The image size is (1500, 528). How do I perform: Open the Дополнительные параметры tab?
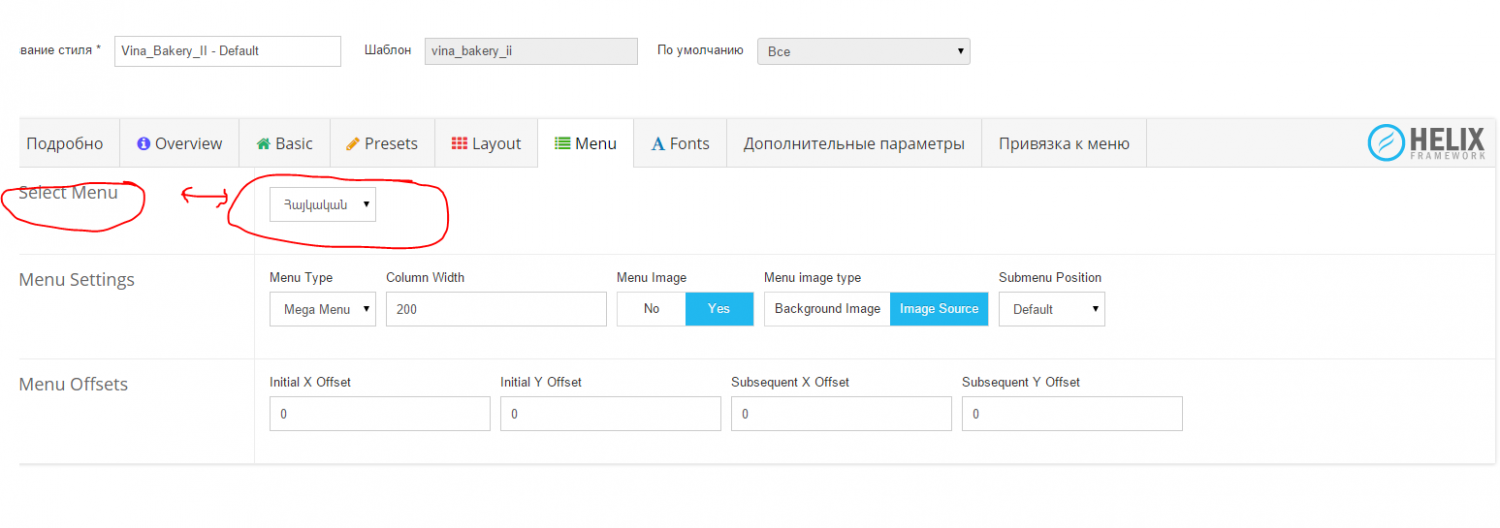pos(853,144)
